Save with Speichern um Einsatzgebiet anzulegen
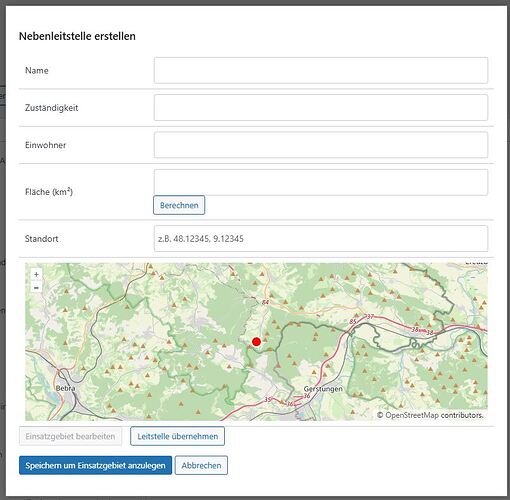Viewport: 510px width, 500px height. pyautogui.click(x=95, y=465)
